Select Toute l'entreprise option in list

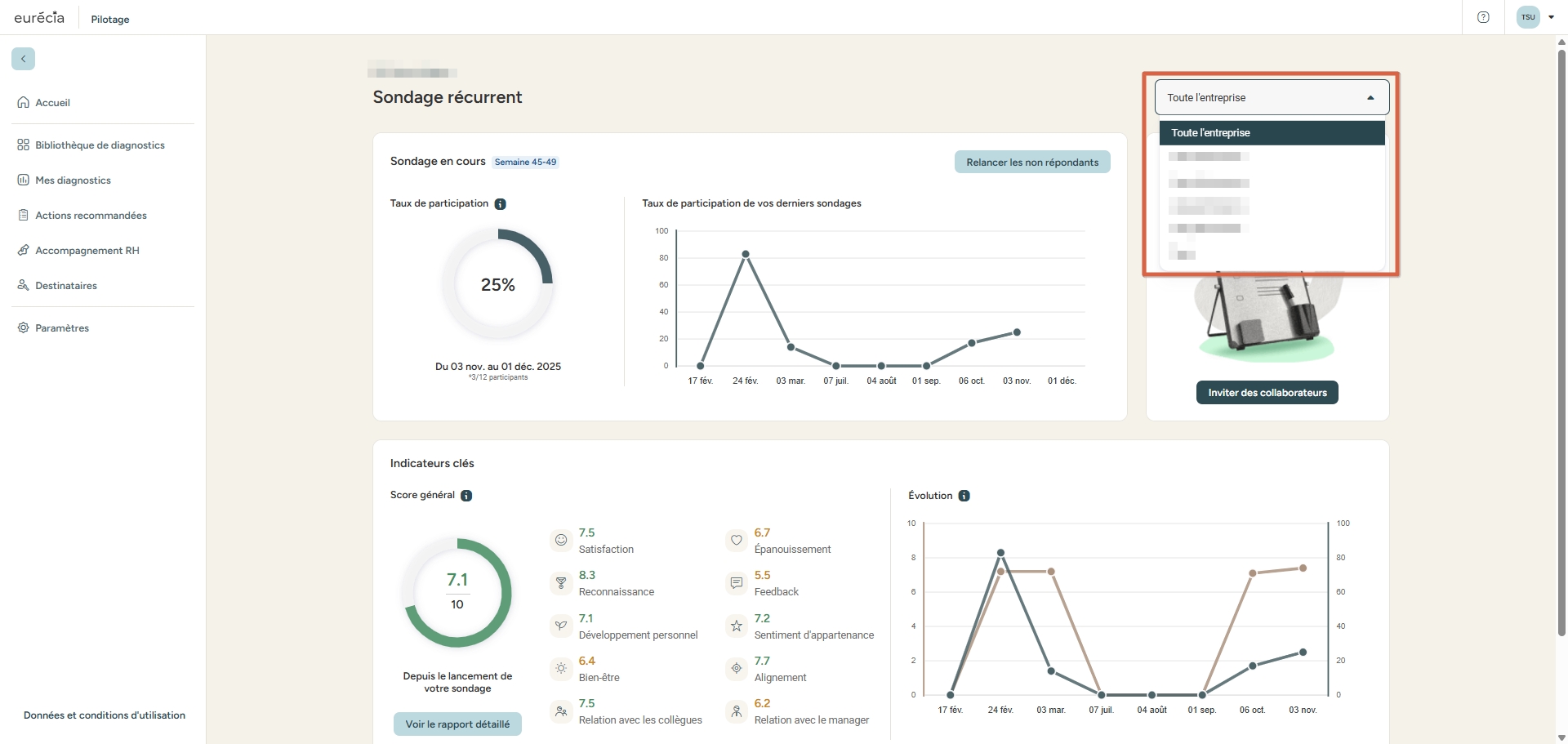pyautogui.click(x=1272, y=133)
